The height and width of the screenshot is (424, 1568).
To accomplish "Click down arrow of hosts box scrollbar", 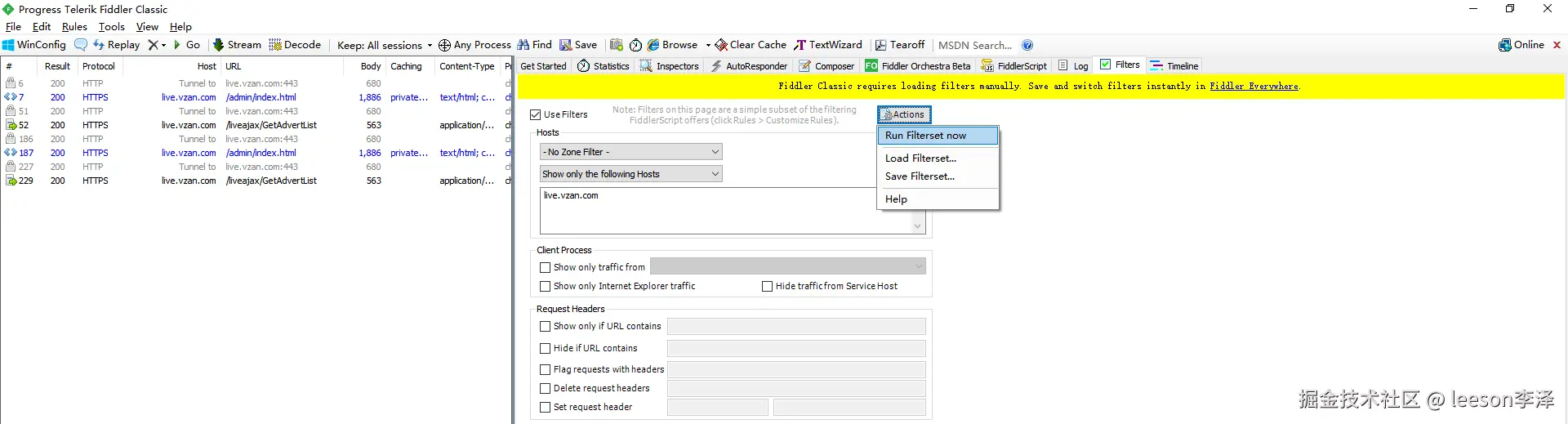I will [918, 226].
